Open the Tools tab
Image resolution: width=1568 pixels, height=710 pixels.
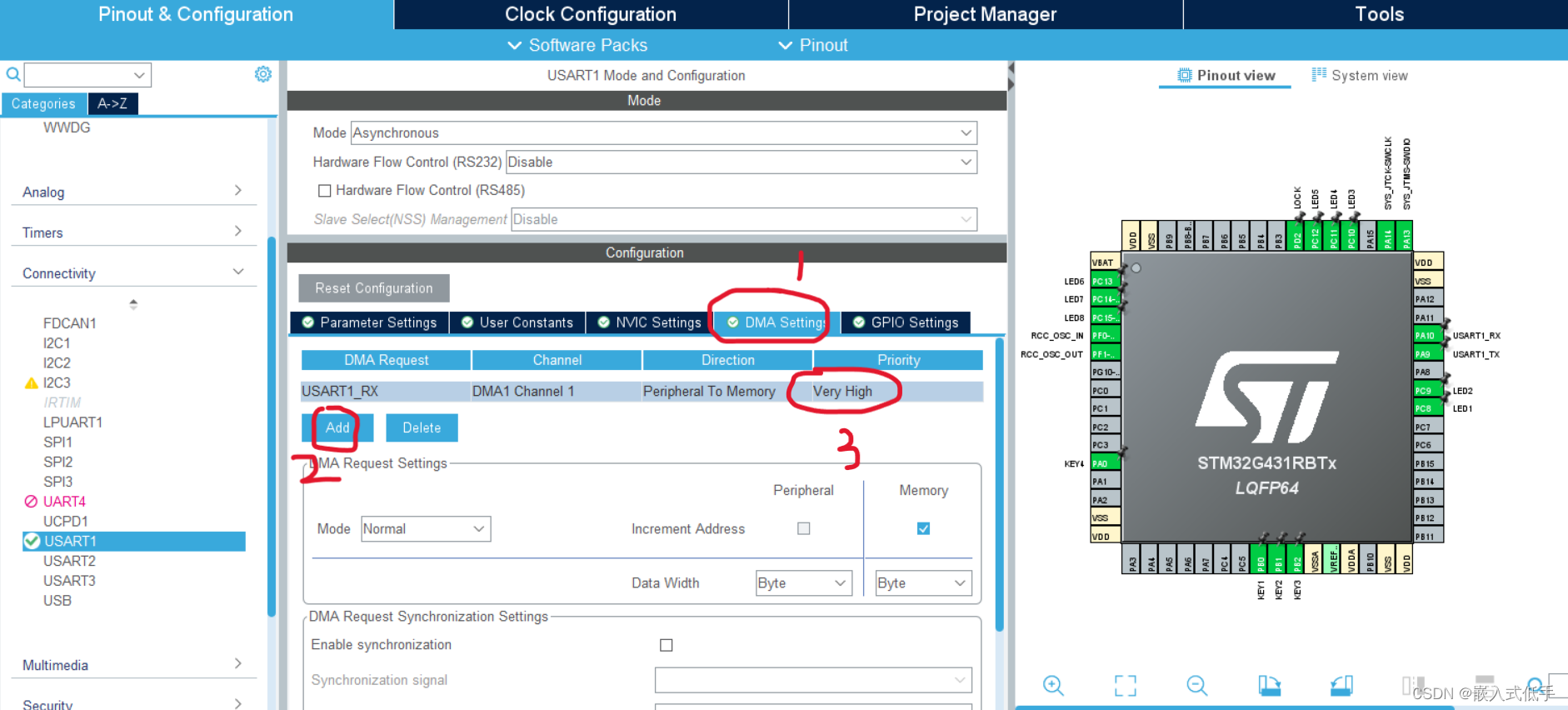coord(1378,14)
